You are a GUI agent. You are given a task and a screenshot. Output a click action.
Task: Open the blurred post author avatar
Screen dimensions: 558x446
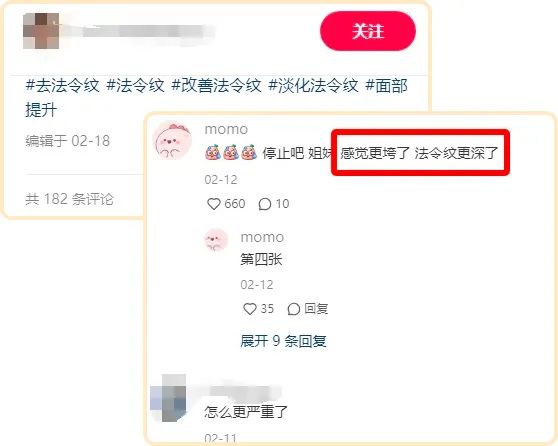(41, 31)
